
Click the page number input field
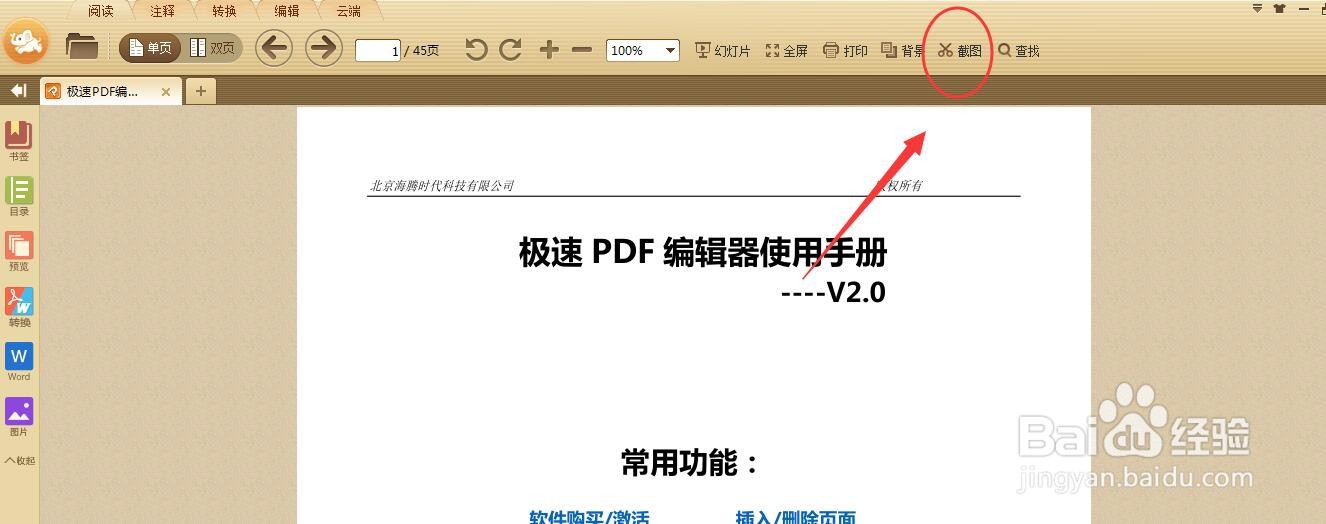(x=378, y=50)
